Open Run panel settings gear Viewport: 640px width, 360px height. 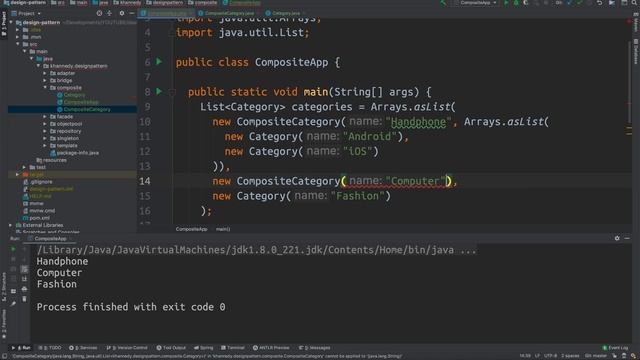617,238
